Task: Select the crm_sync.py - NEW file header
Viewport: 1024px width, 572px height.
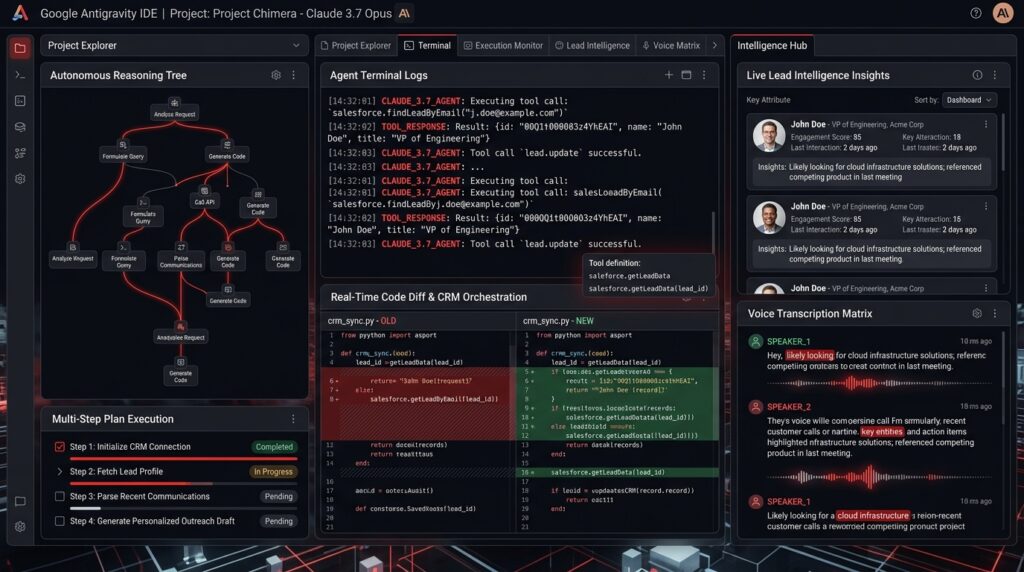Action: [x=558, y=321]
